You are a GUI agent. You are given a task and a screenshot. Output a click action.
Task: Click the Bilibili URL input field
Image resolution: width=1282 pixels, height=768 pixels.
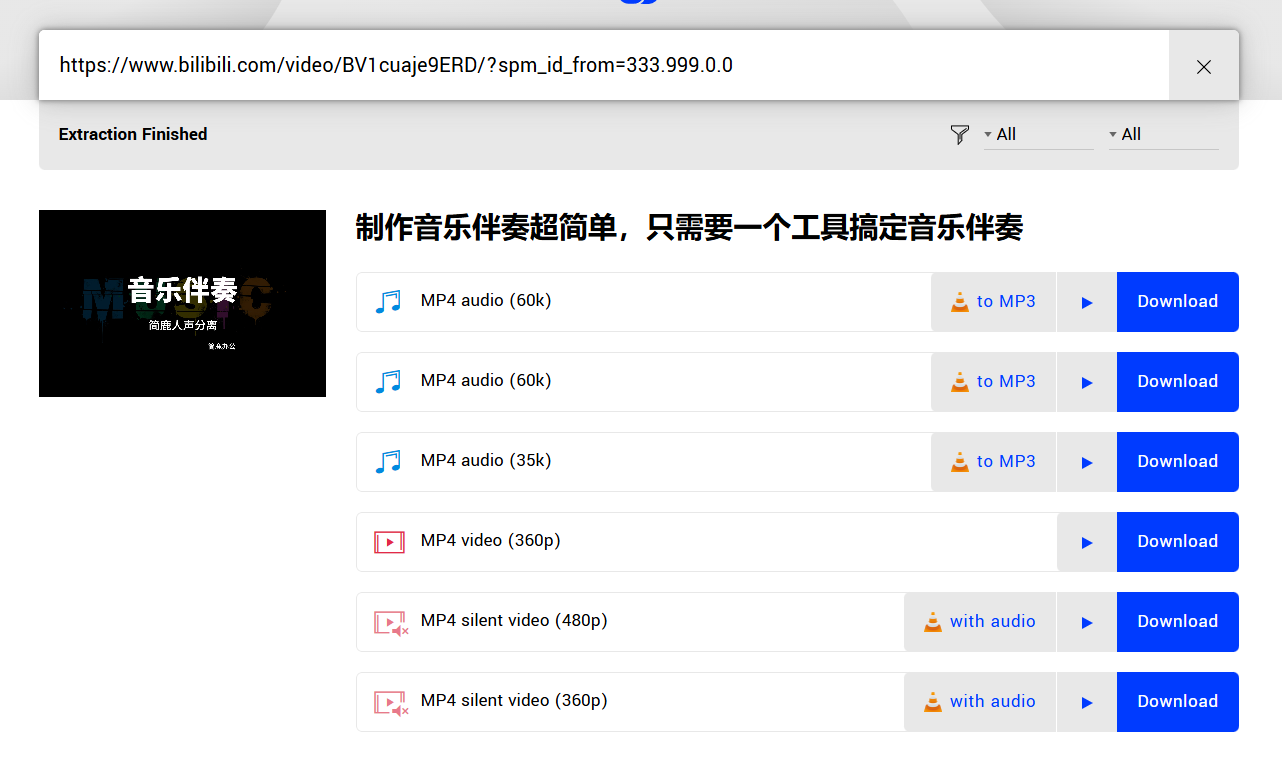coord(600,66)
